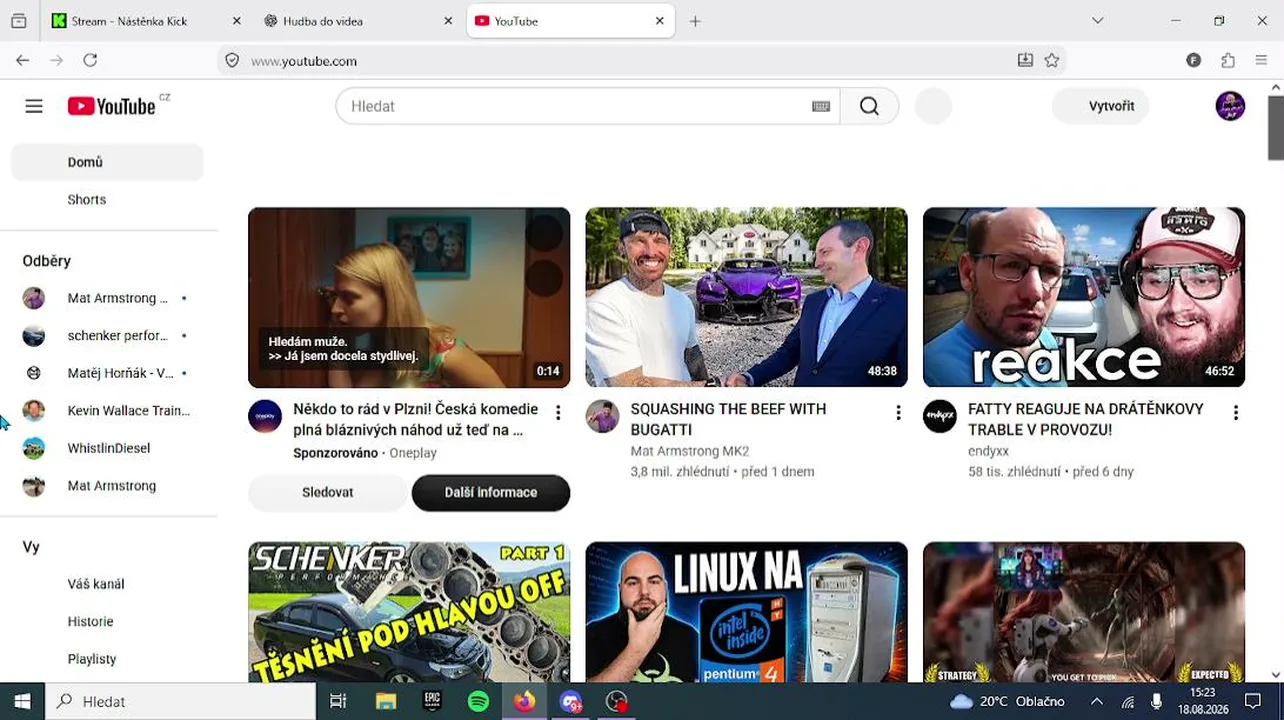Open the Firefox application menu

click(1261, 61)
